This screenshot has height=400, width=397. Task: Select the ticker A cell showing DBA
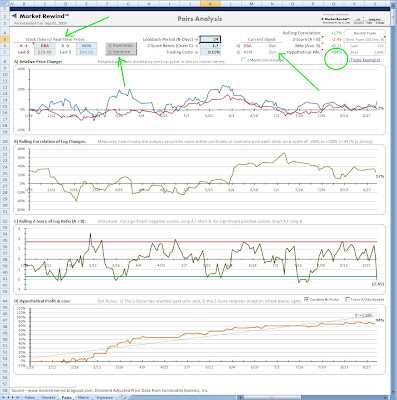coord(45,46)
